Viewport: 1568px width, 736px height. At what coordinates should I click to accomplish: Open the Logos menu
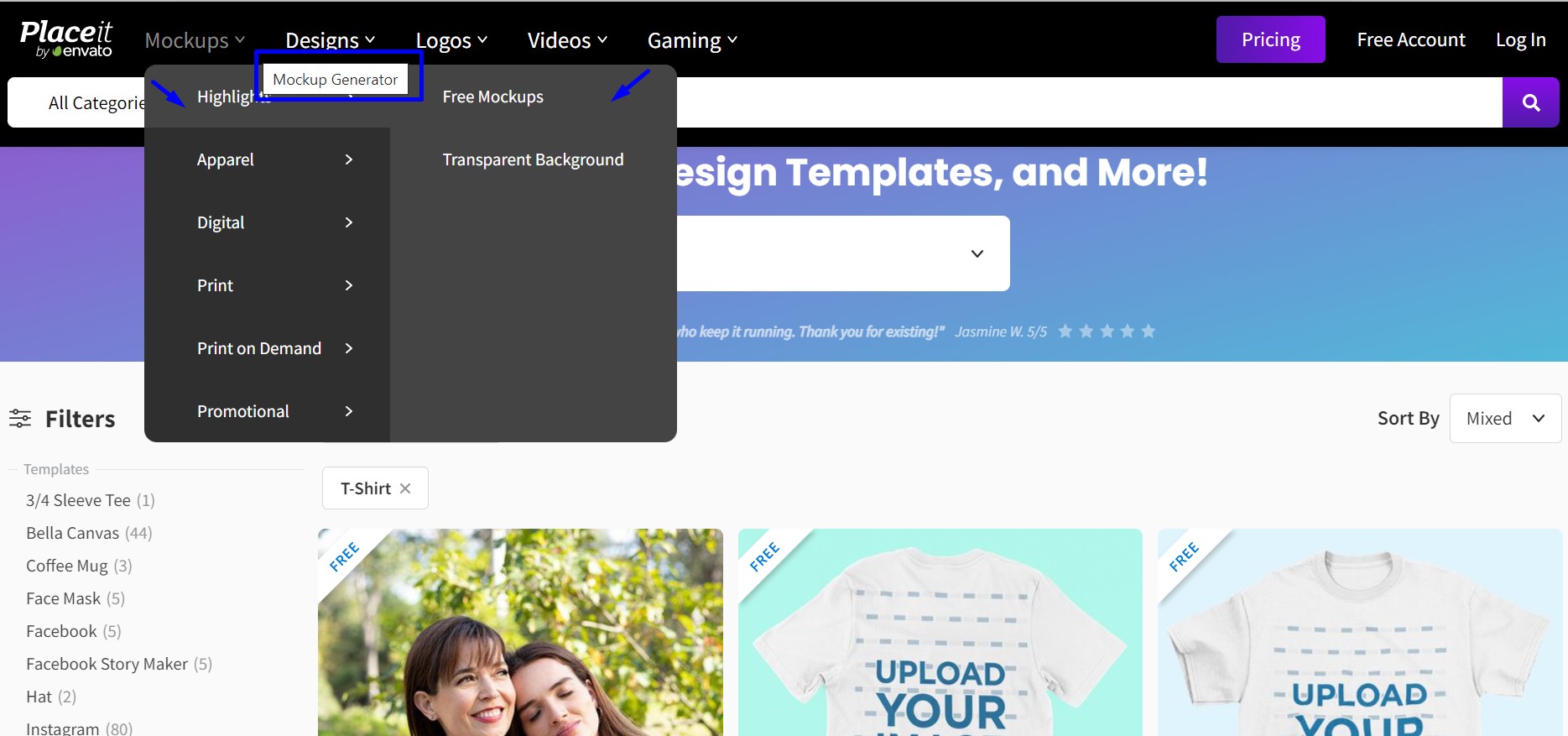(x=451, y=40)
